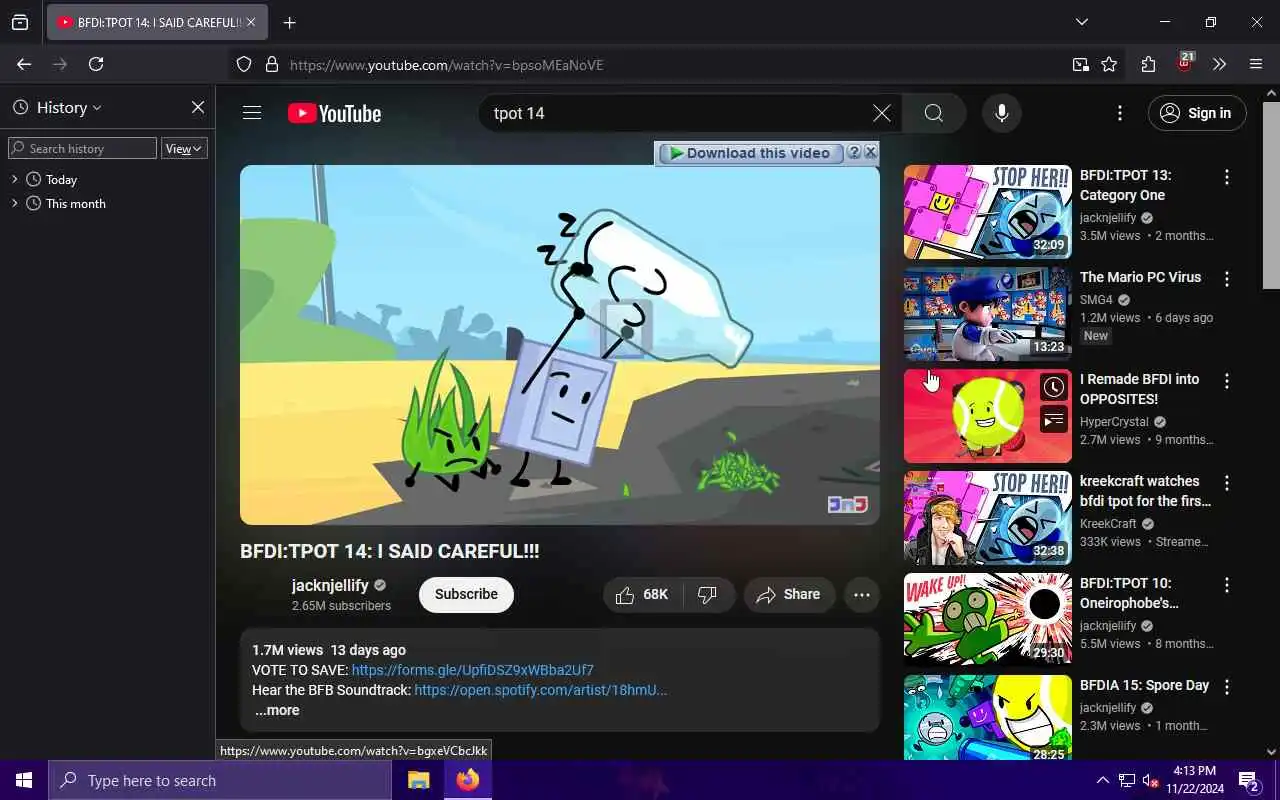Show more tools overflow chevron
This screenshot has width=1280, height=800.
click(x=1219, y=65)
